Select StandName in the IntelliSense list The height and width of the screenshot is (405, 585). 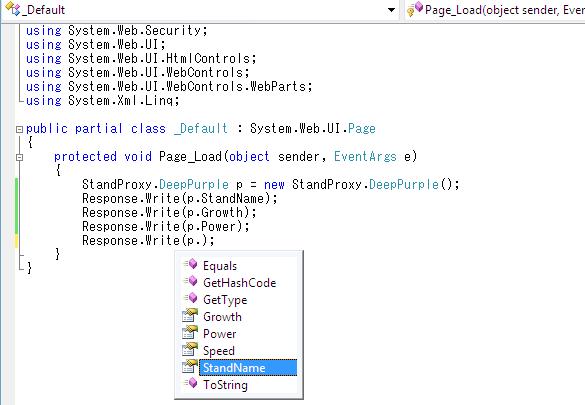pyautogui.click(x=248, y=367)
